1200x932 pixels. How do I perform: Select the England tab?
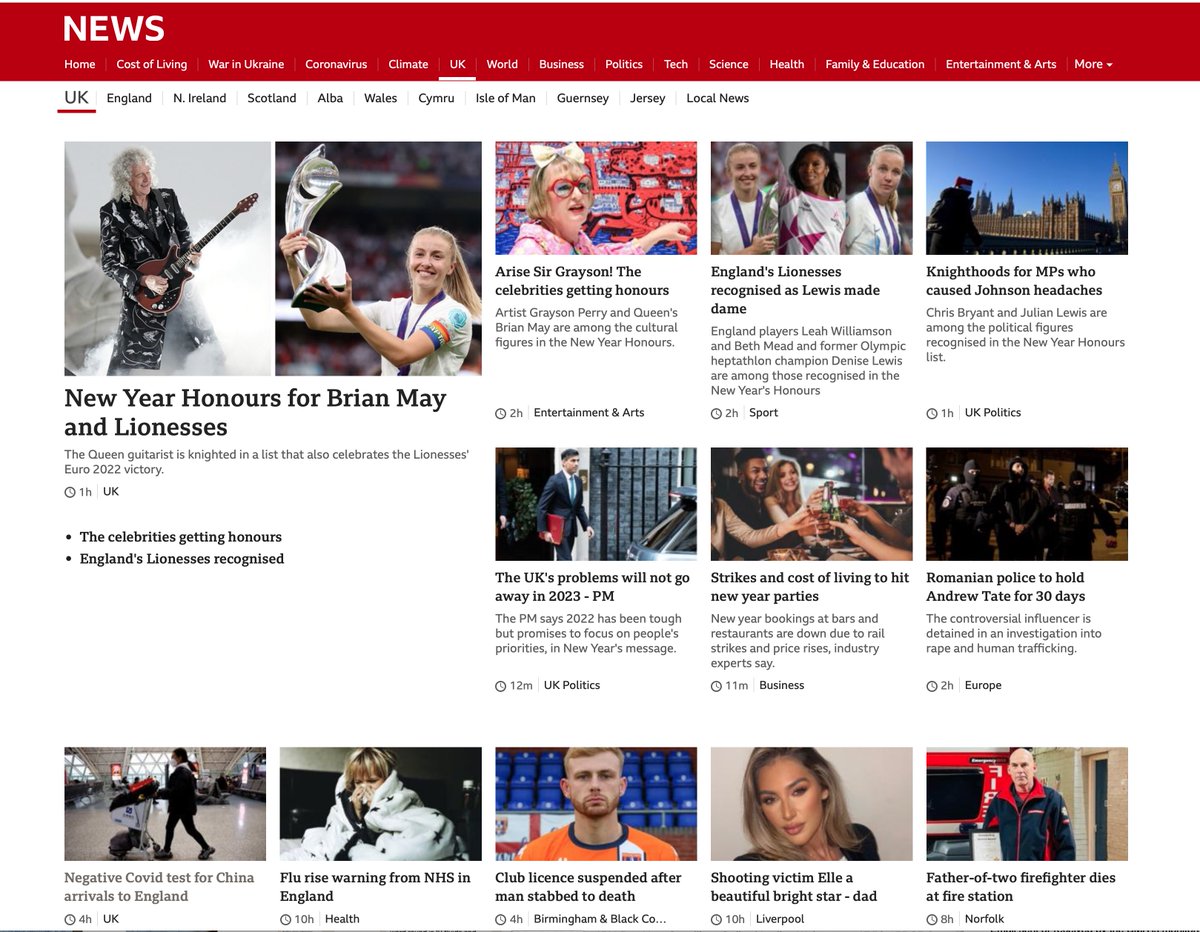click(129, 98)
